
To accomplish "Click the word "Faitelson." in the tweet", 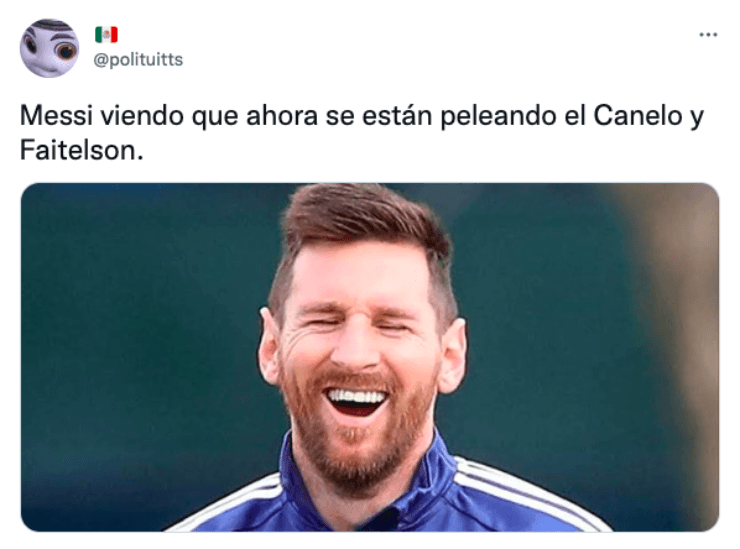I will point(81,151).
